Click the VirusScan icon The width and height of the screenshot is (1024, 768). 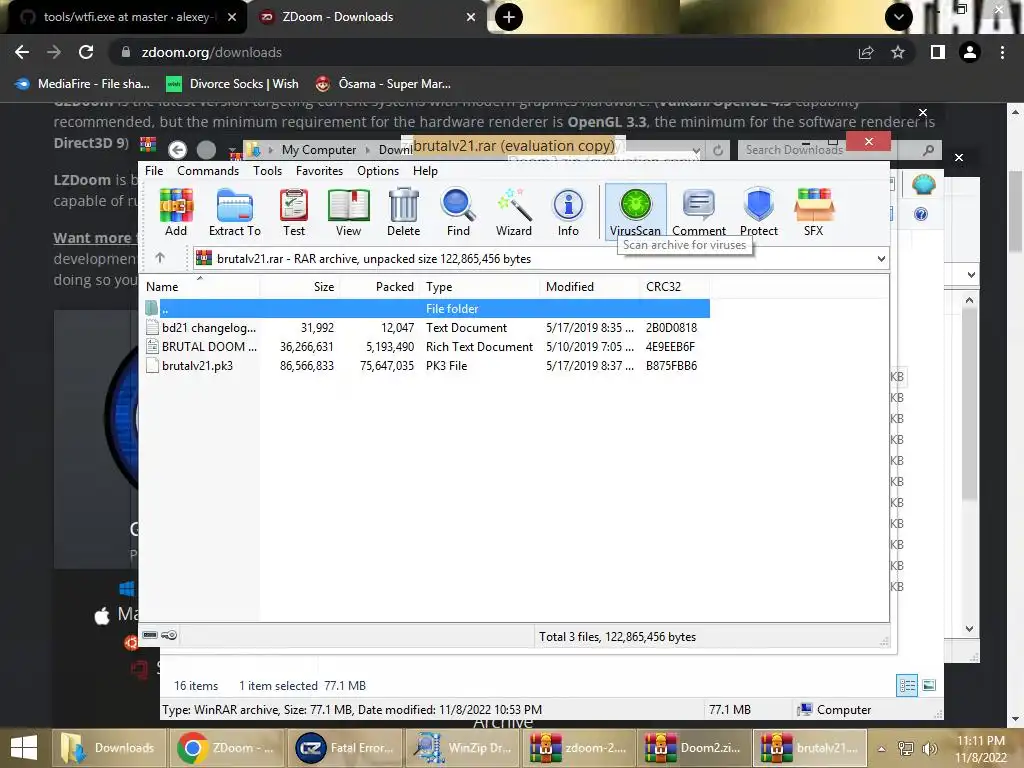635,210
